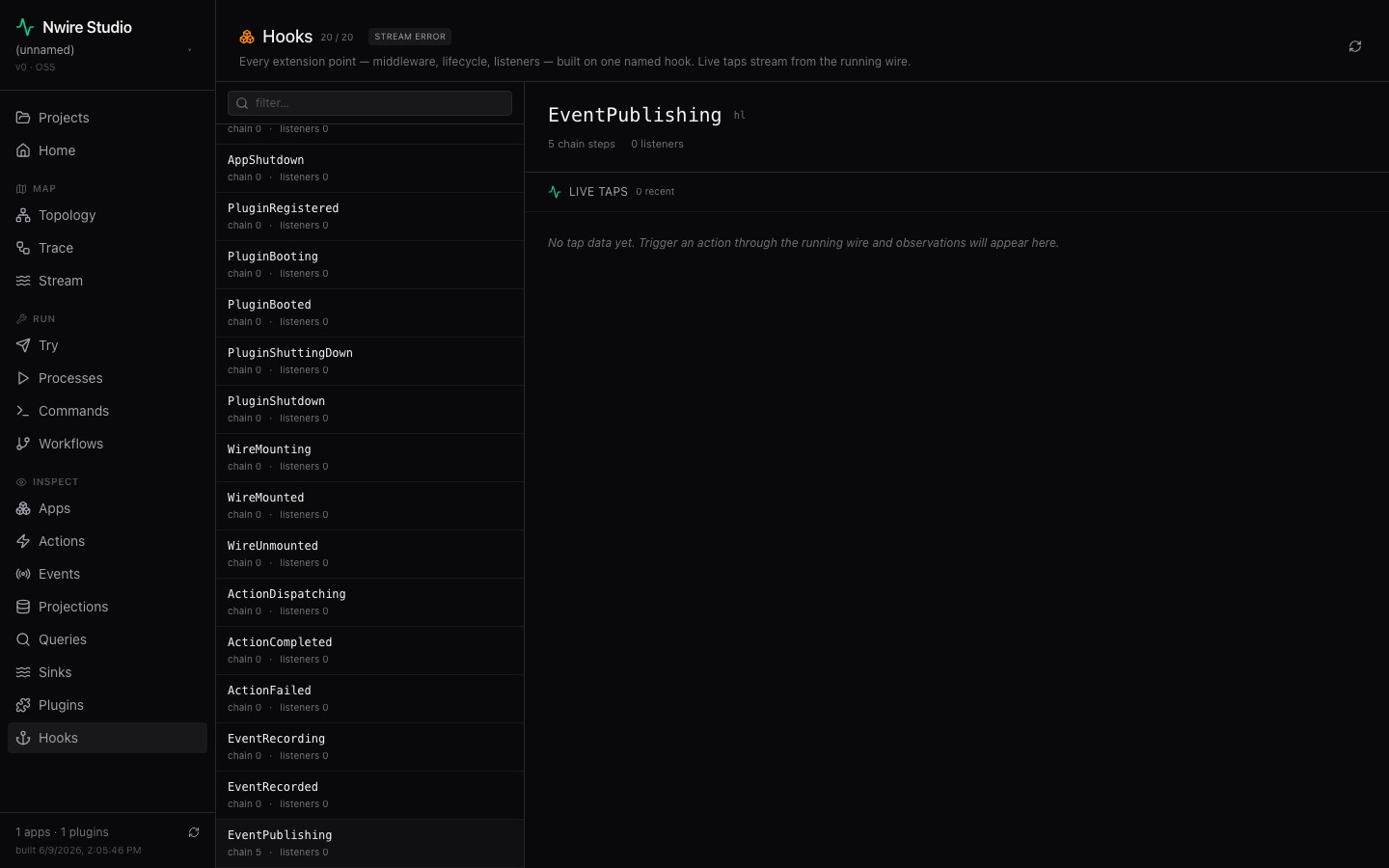Viewport: 1389px width, 868px height.
Task: Open the Stream view icon
Action: point(23,281)
